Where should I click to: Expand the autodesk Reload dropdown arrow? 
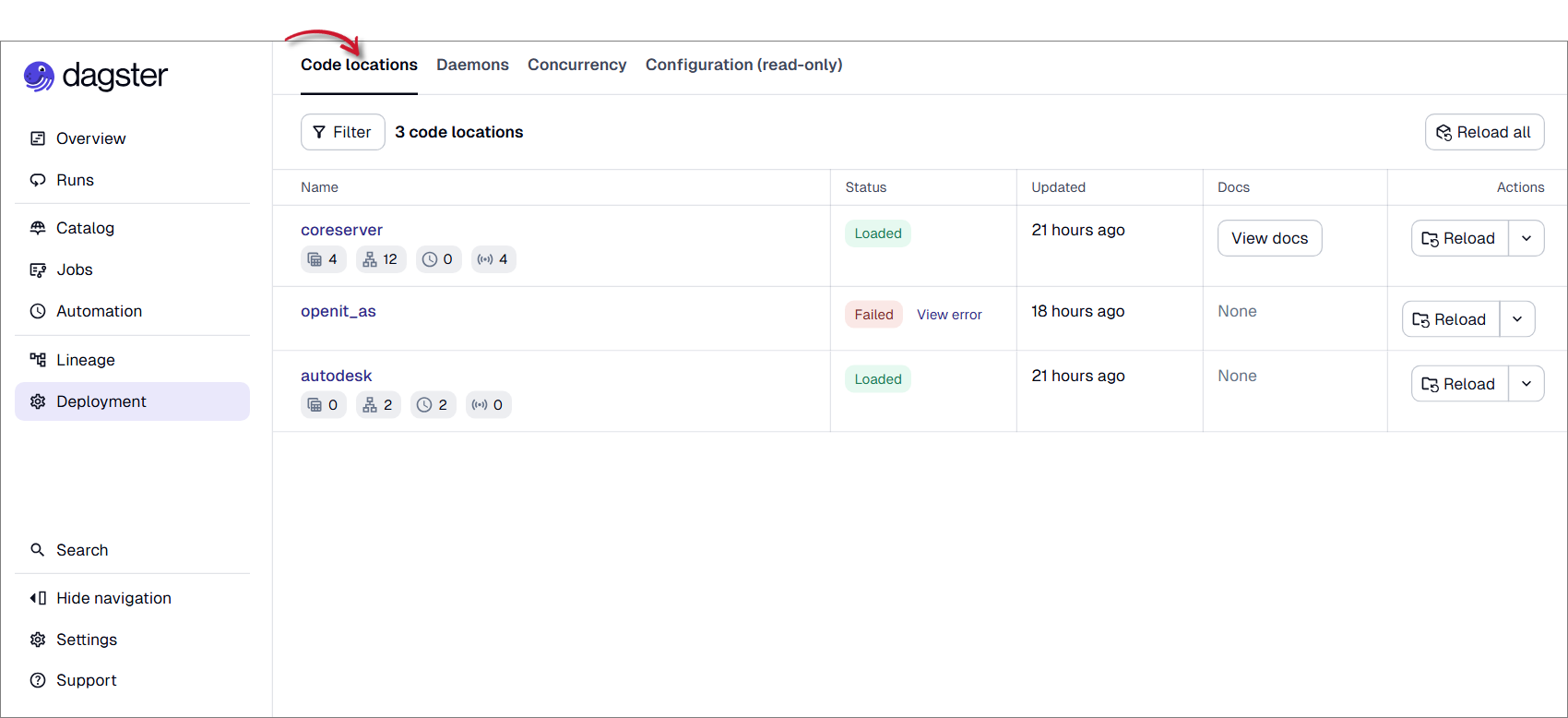point(1526,384)
